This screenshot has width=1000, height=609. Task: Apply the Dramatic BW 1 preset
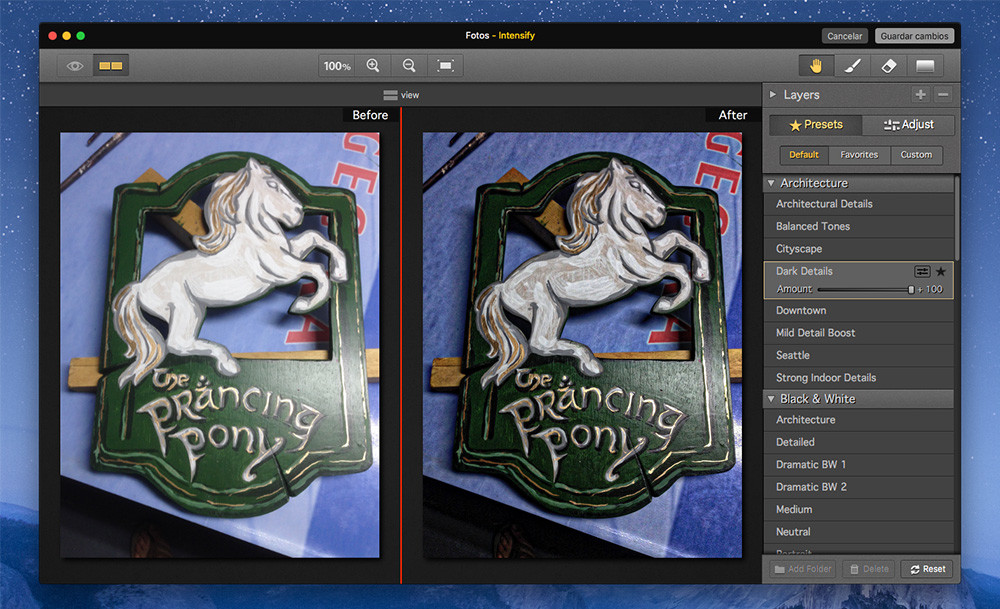coord(858,464)
